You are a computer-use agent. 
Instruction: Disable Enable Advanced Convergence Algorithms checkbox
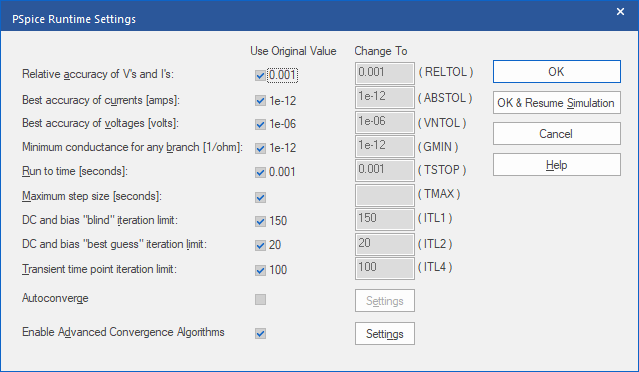(260, 334)
